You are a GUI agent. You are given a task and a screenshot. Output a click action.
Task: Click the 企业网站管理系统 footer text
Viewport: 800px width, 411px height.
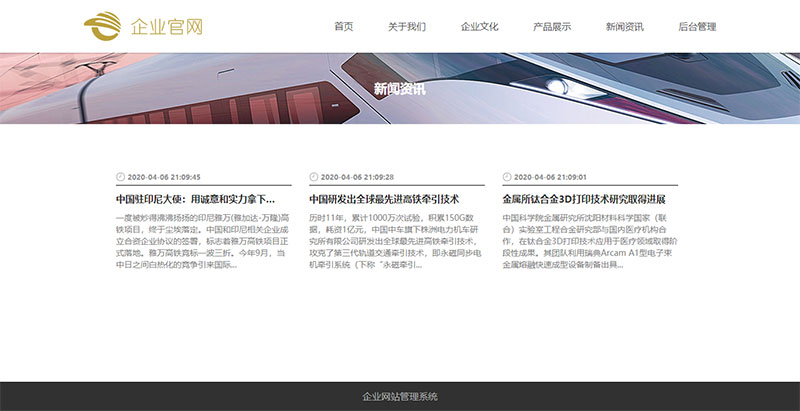click(x=400, y=397)
